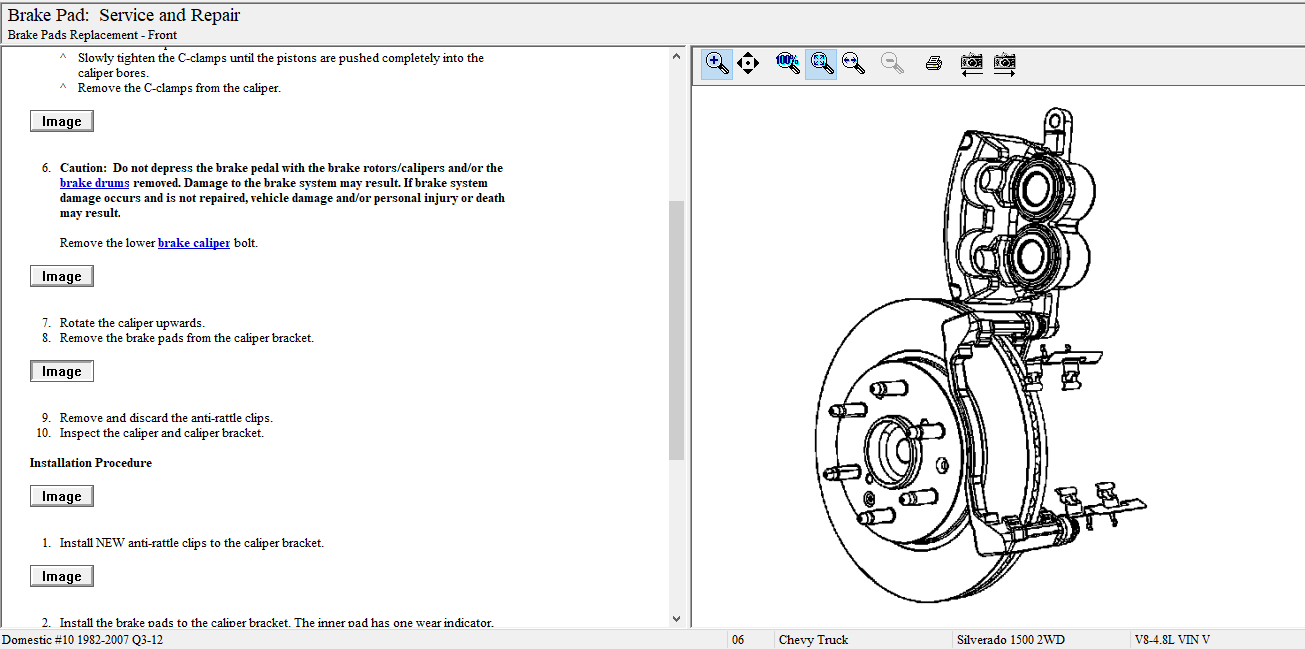
Task: Click Remove the C-clamps from caliper line
Action: [179, 88]
